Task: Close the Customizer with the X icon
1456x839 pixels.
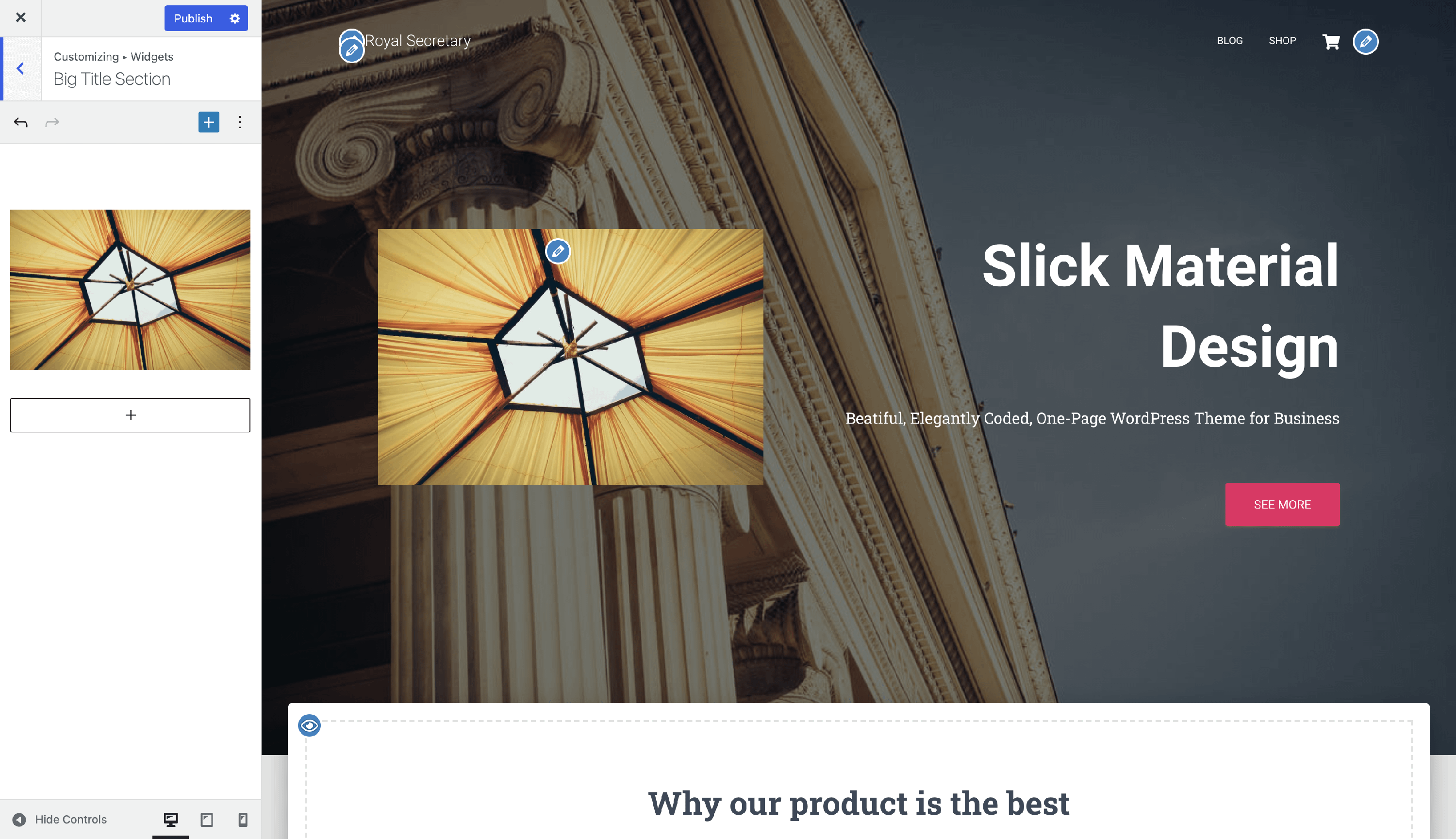Action: click(x=21, y=18)
